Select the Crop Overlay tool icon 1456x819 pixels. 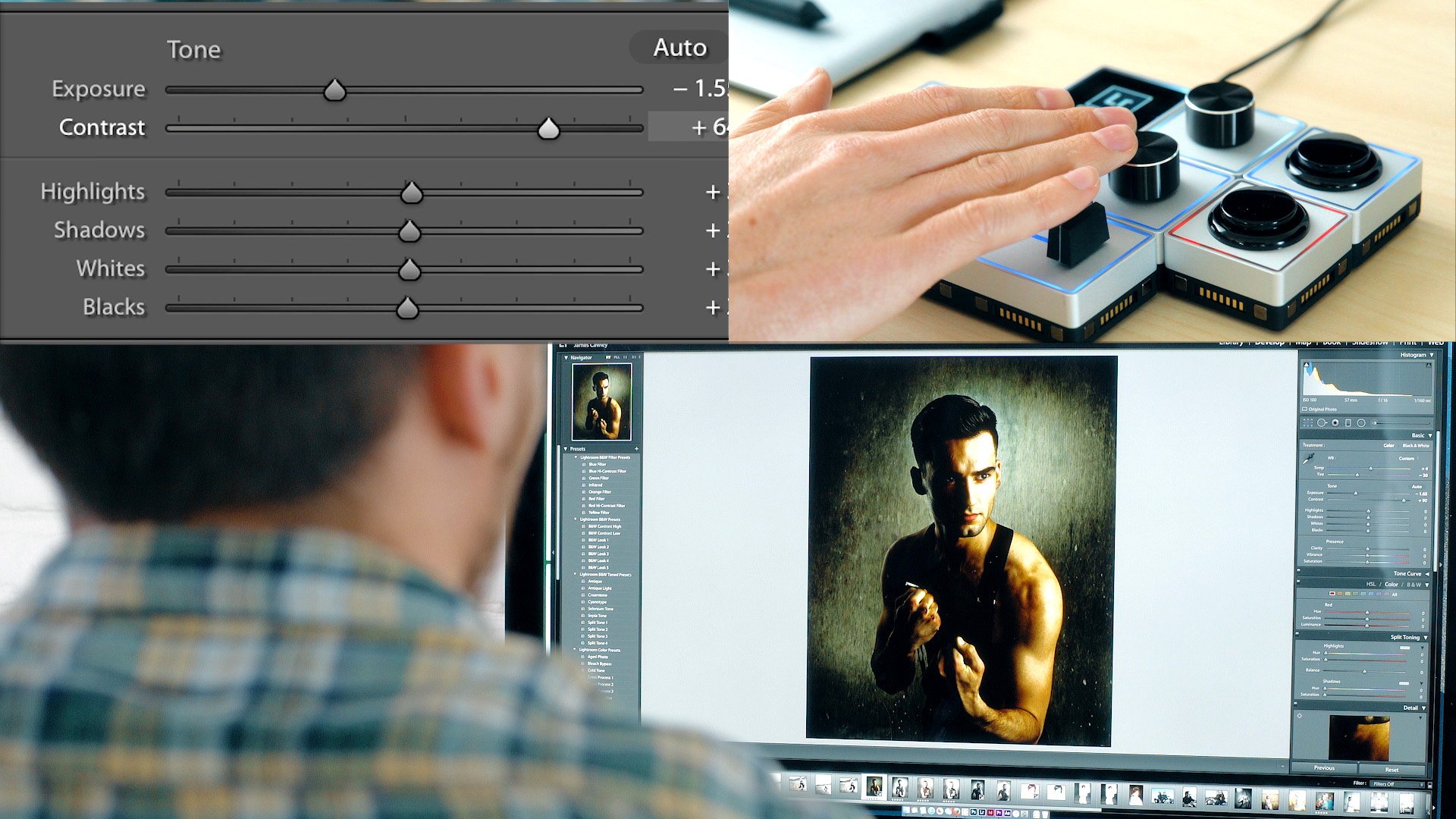pyautogui.click(x=1307, y=422)
